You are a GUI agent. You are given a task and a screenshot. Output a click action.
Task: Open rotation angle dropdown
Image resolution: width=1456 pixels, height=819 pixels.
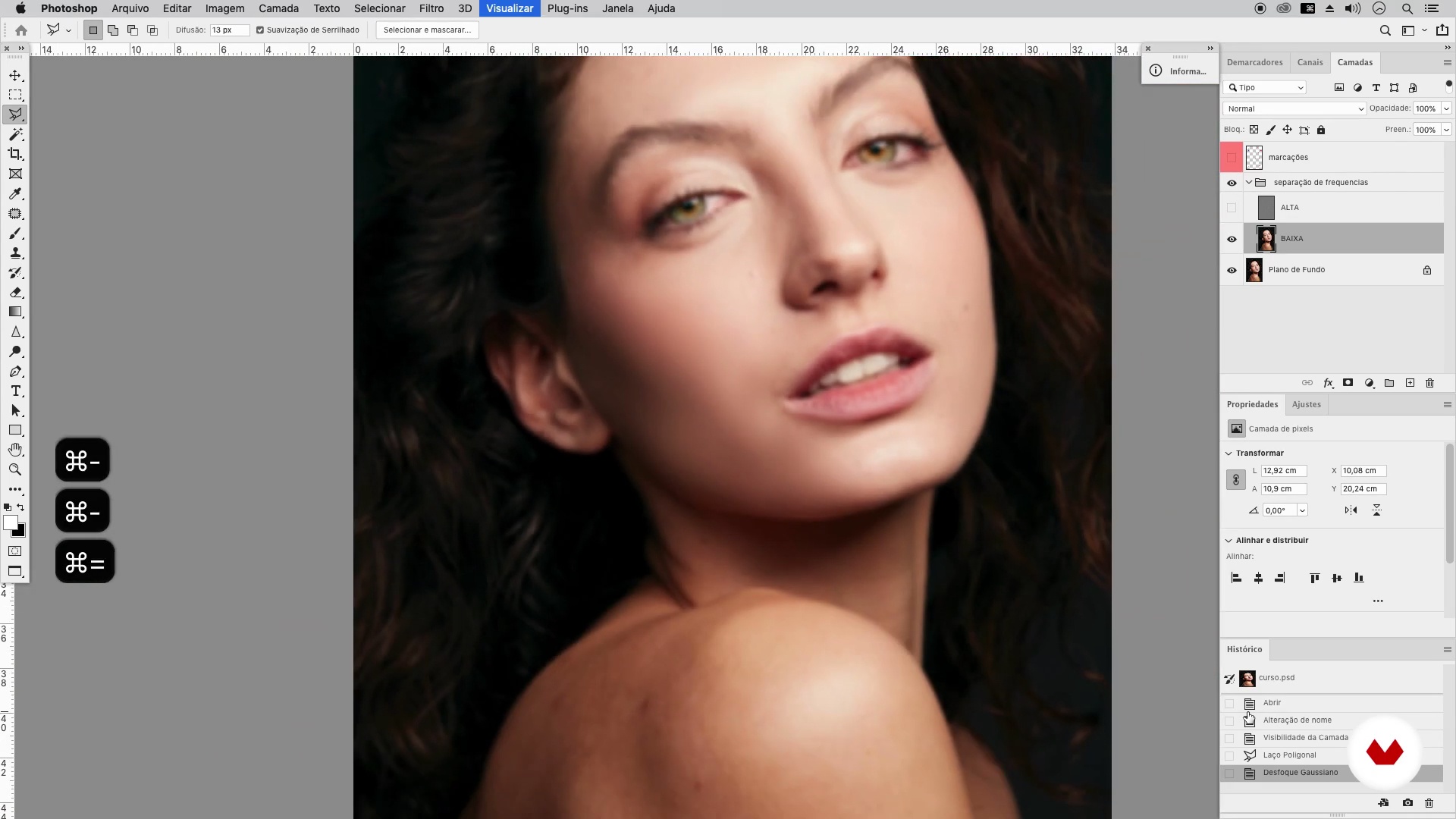1302,510
